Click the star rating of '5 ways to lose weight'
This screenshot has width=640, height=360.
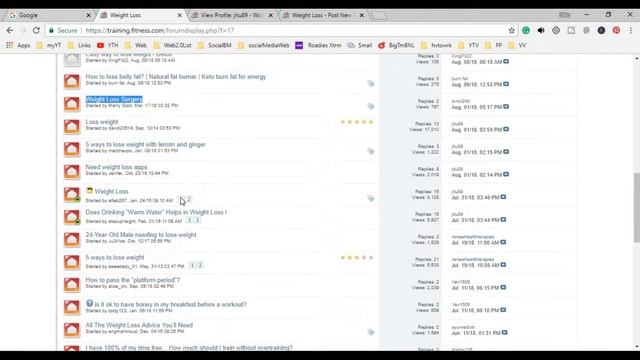pos(357,258)
